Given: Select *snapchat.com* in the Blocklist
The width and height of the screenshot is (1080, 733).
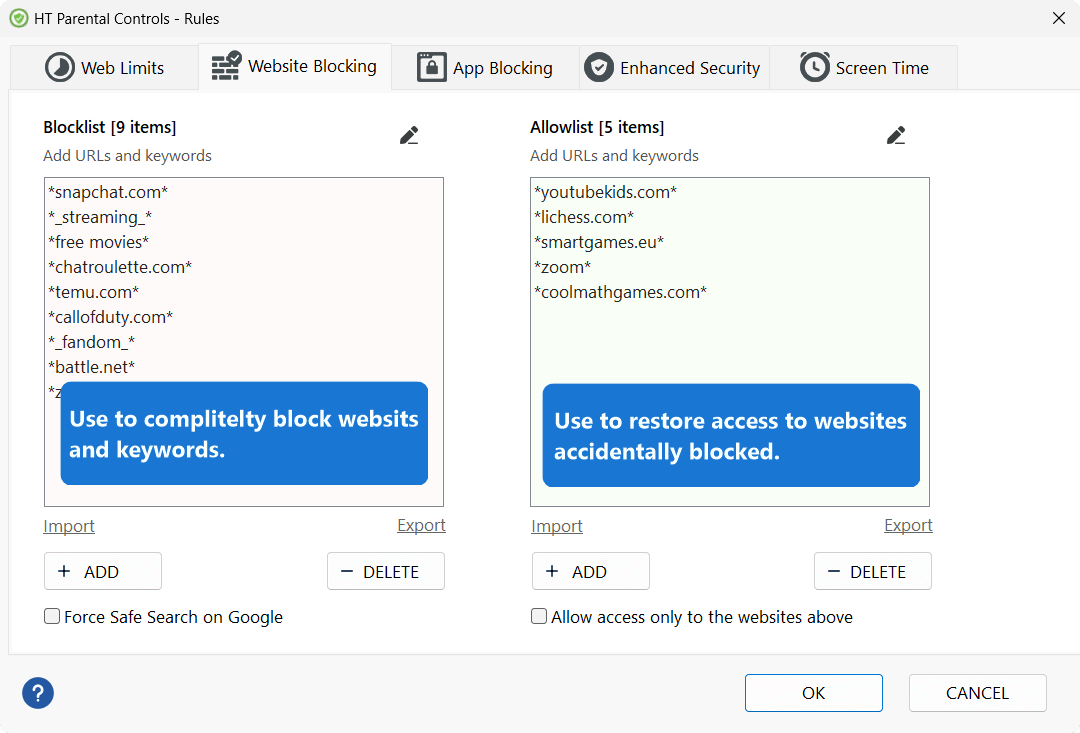Looking at the screenshot, I should pyautogui.click(x=108, y=192).
